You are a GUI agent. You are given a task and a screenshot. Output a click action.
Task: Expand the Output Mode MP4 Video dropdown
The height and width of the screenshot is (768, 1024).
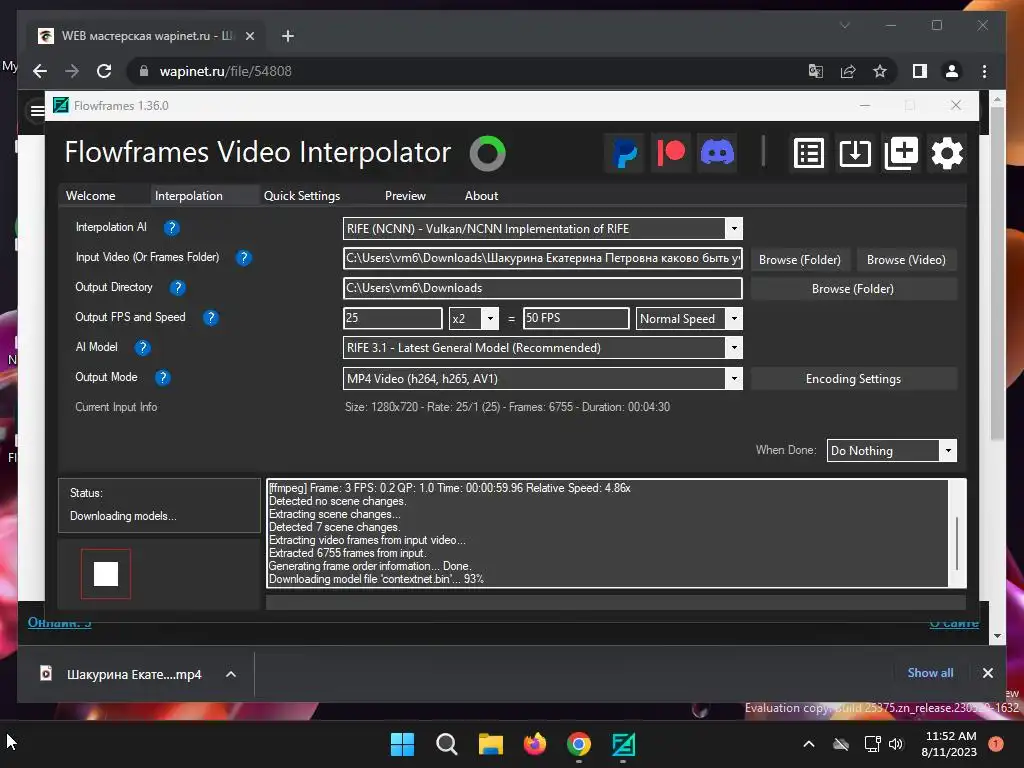click(x=734, y=378)
